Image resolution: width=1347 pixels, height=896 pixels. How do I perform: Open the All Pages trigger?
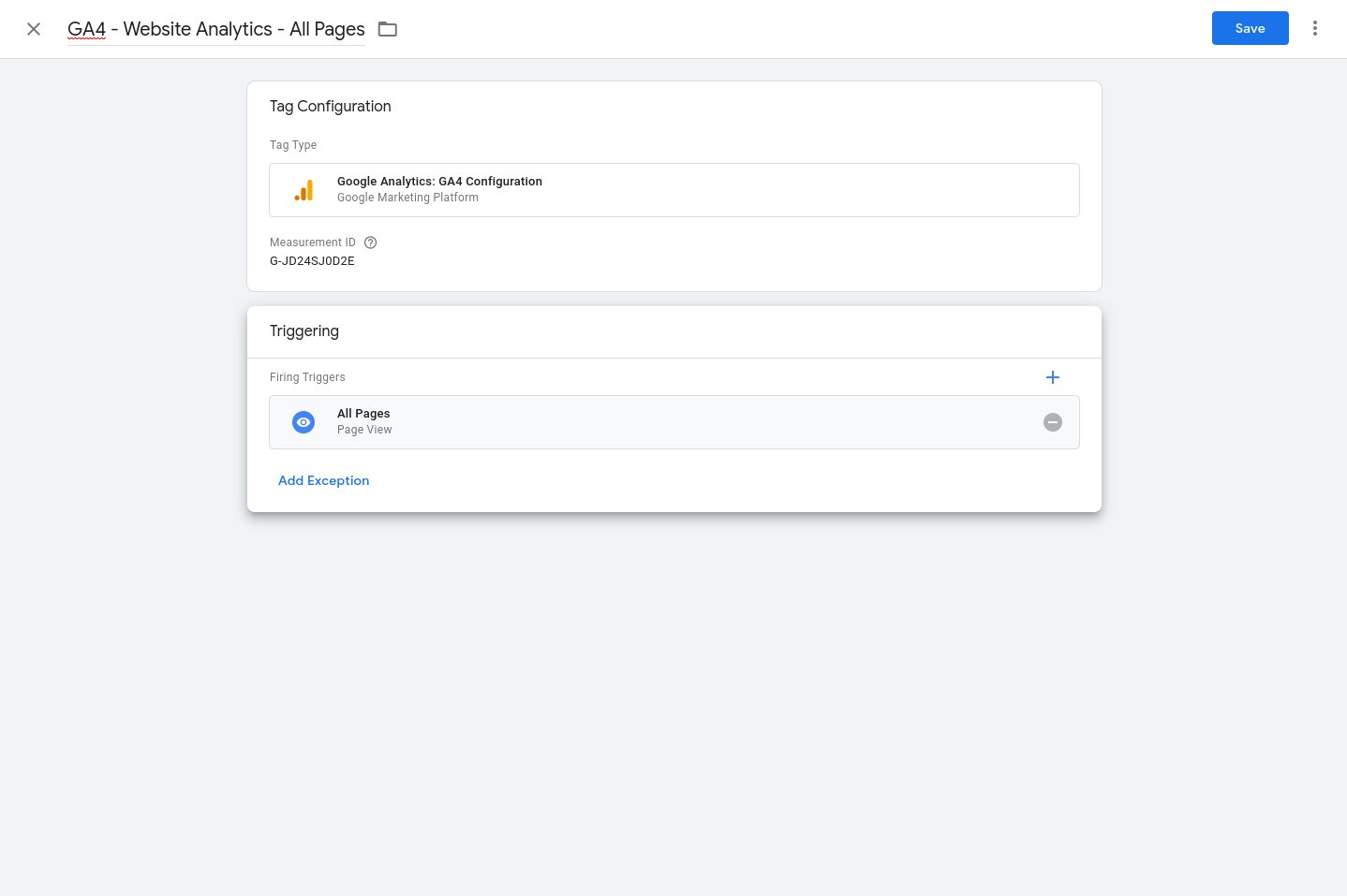pyautogui.click(x=674, y=422)
